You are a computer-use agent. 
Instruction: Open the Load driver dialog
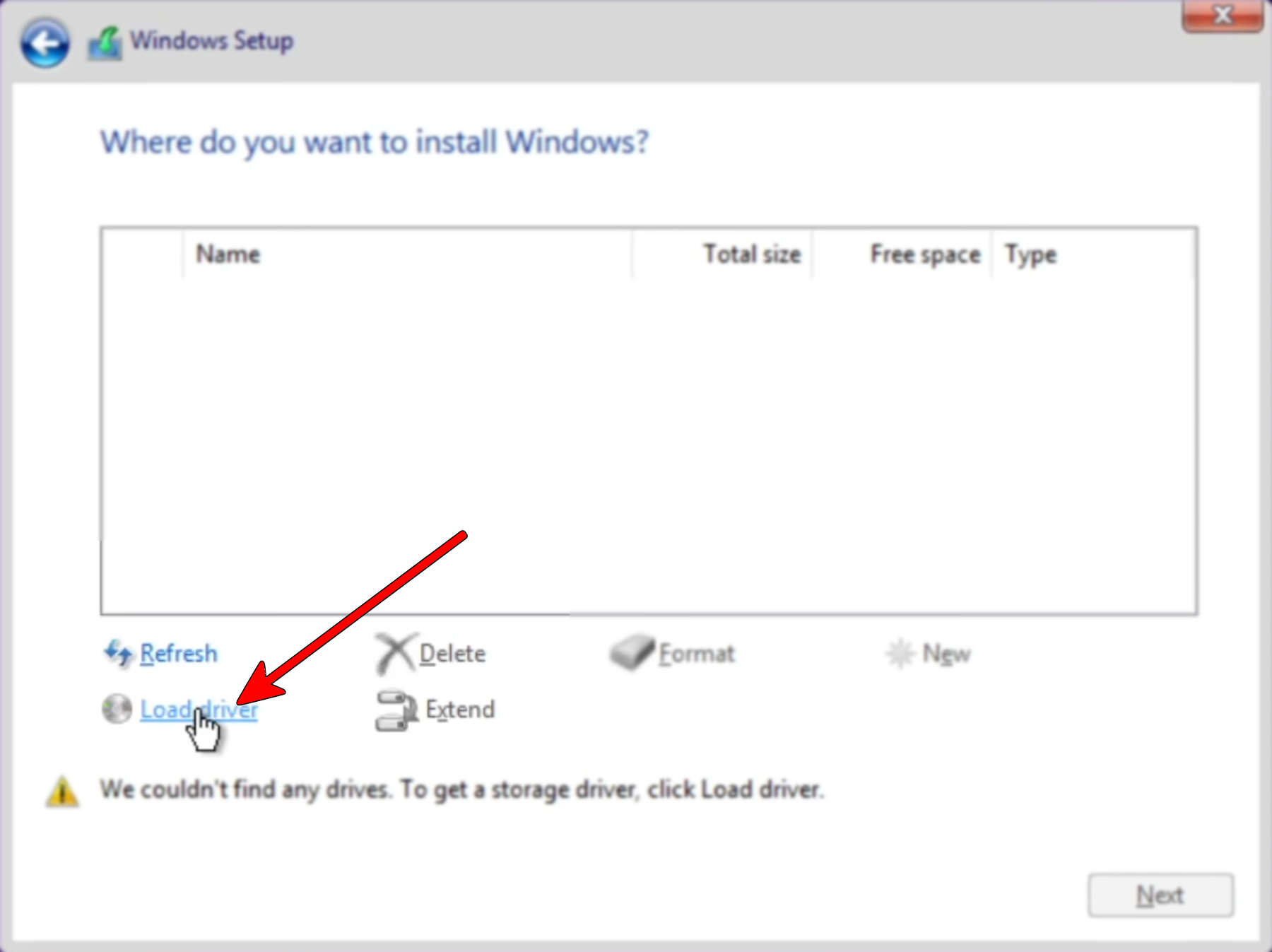pyautogui.click(x=199, y=710)
